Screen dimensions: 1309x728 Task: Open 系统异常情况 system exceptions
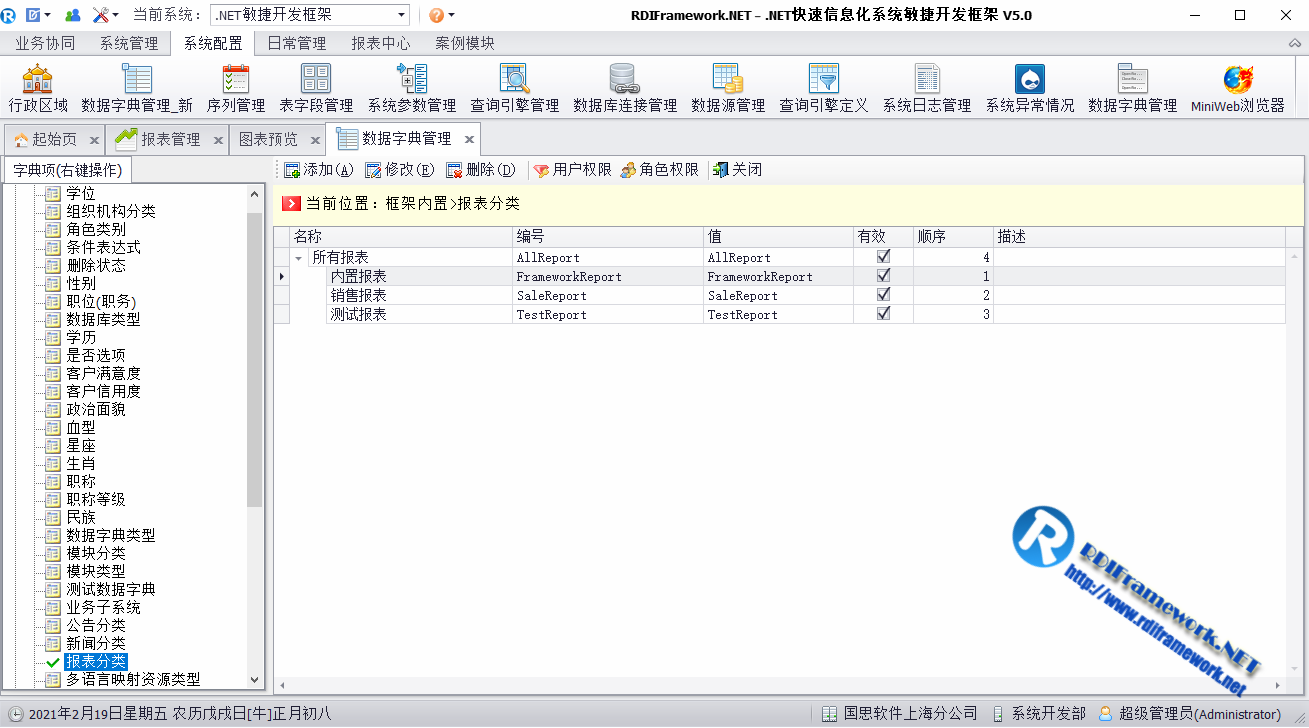click(1030, 88)
